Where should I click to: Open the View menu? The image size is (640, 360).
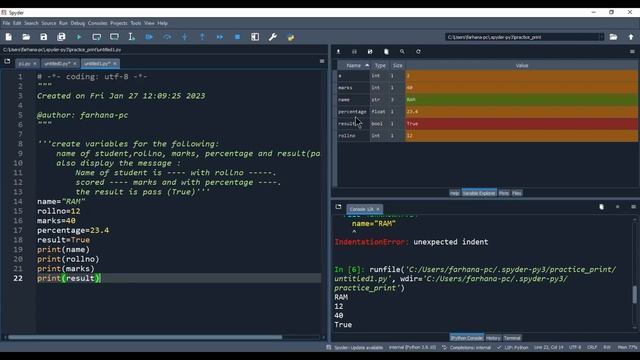coord(149,23)
